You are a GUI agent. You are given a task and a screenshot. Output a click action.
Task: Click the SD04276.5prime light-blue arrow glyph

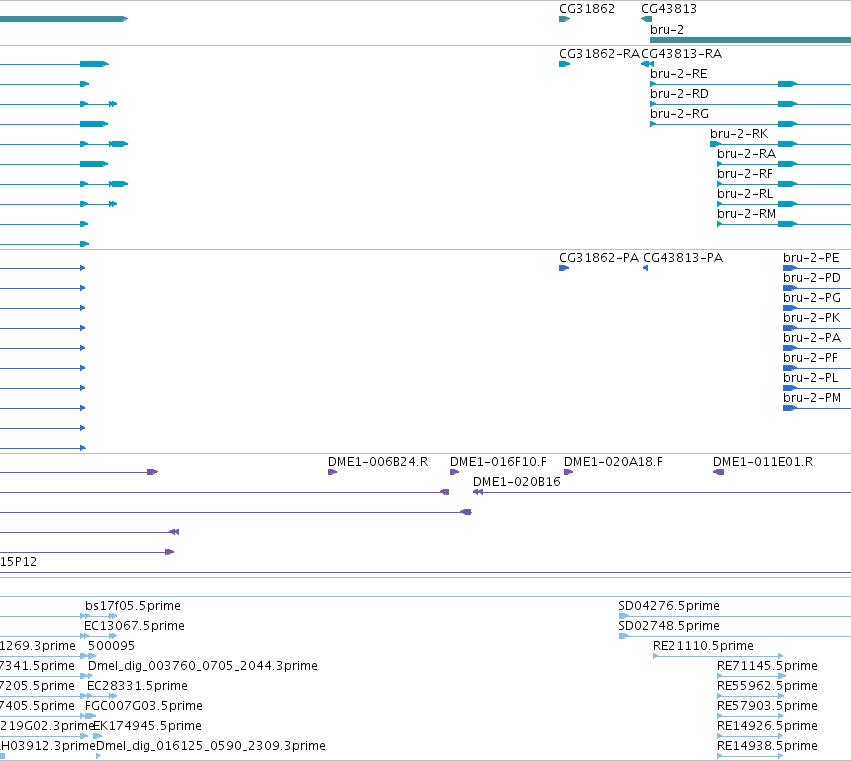(624, 616)
